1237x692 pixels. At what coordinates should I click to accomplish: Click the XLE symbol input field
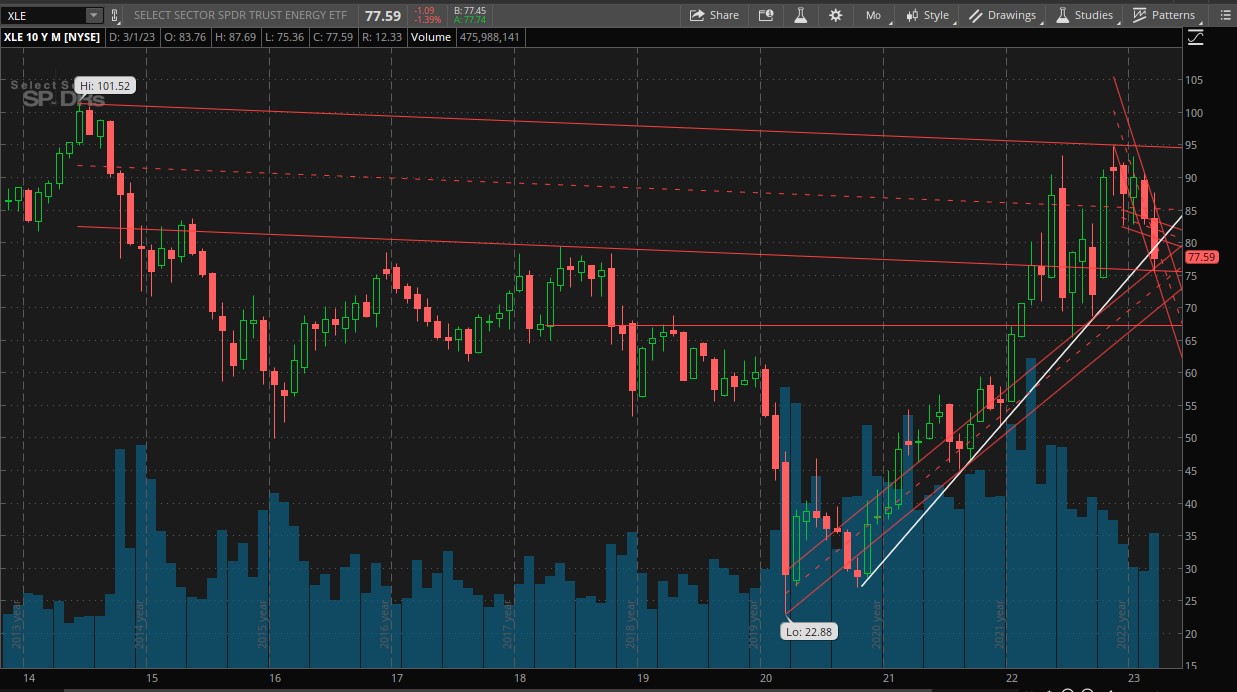44,15
